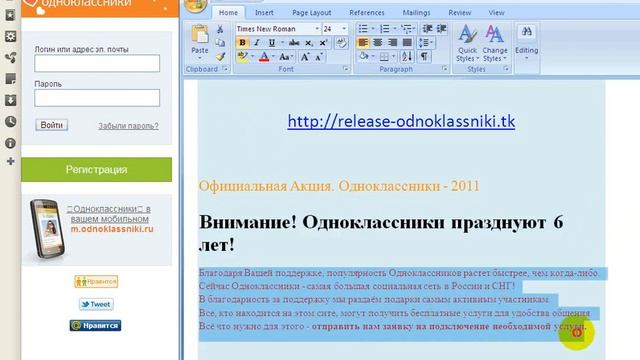Select the Format Painter brush icon
Screen dimensions: 640x360
(220, 56)
